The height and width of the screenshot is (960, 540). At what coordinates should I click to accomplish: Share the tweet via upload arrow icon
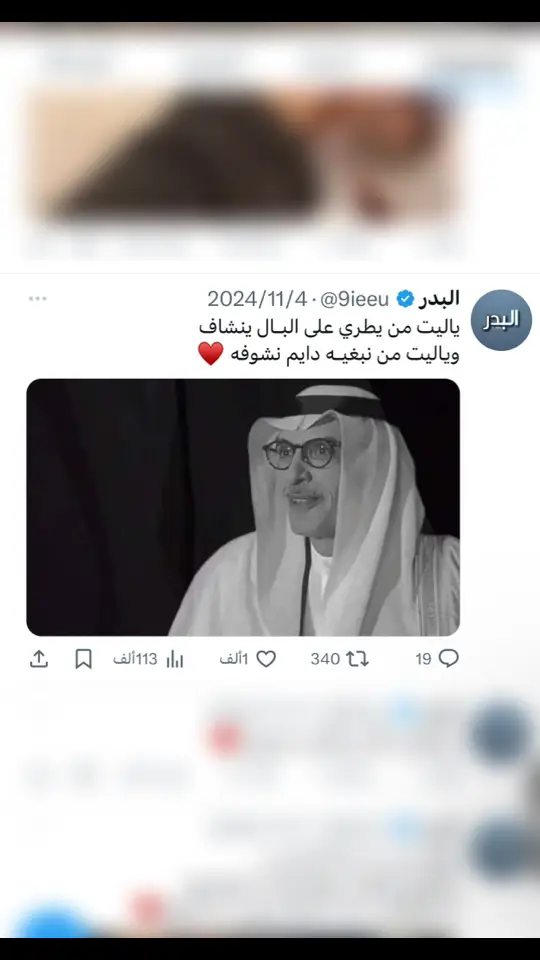tap(39, 659)
